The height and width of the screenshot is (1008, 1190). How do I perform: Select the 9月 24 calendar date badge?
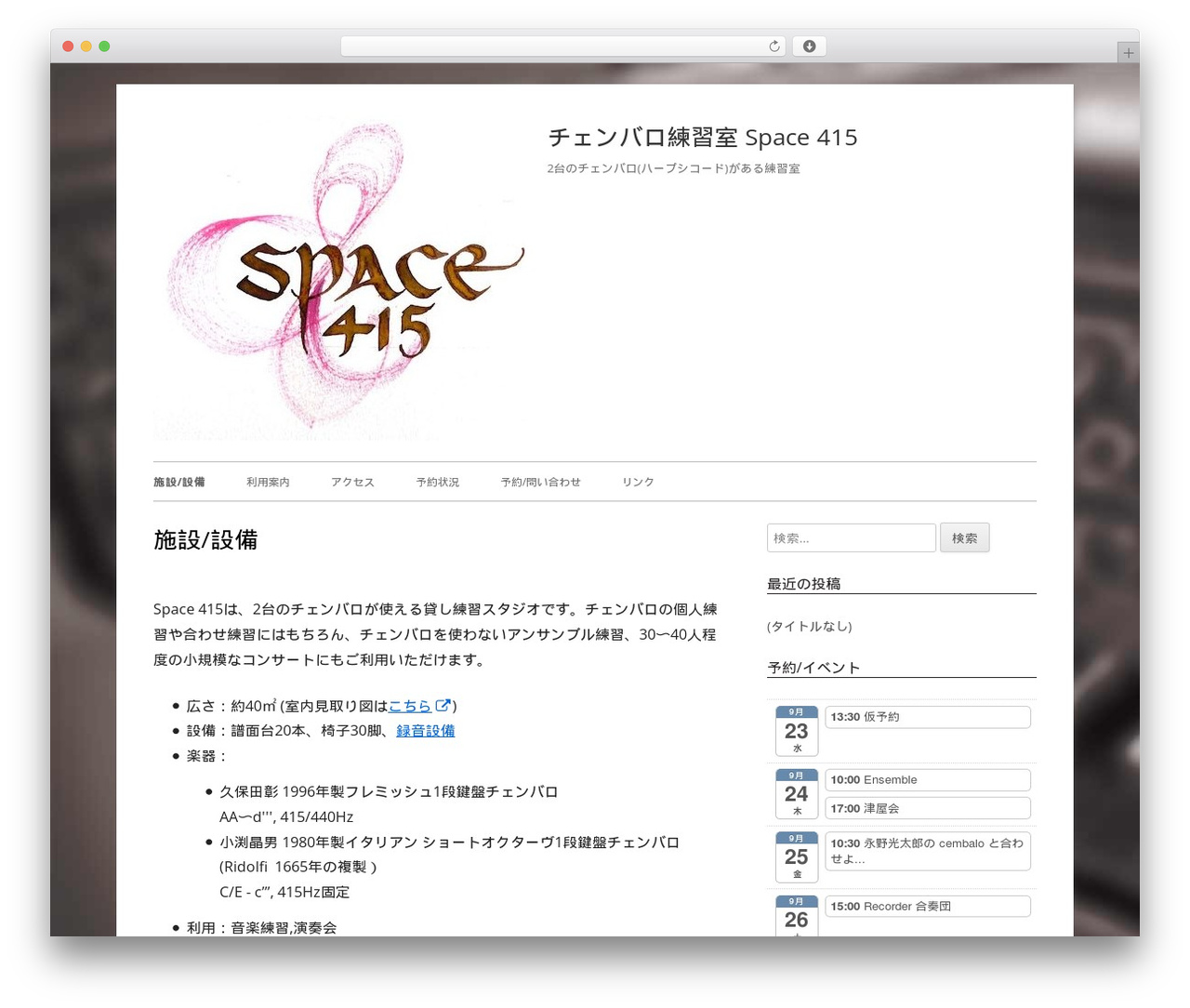pyautogui.click(x=797, y=794)
